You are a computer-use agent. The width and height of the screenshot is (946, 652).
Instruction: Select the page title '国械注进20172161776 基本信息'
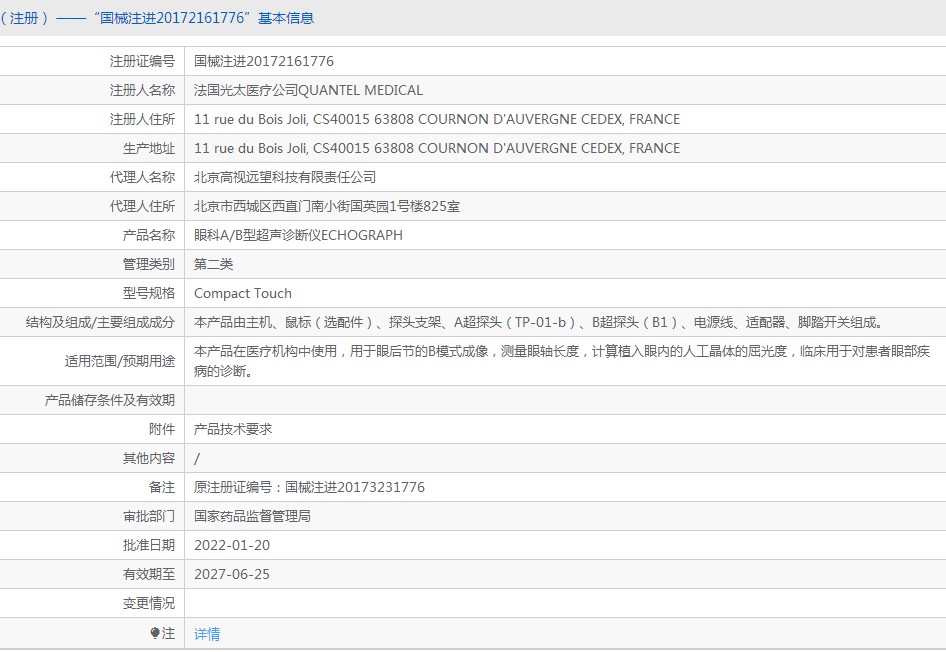pos(204,18)
